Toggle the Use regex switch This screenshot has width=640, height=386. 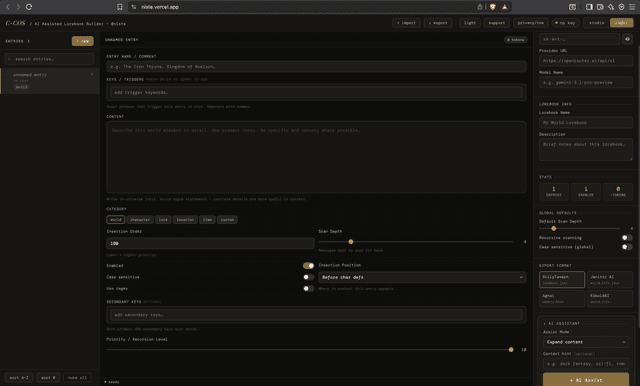click(x=309, y=288)
